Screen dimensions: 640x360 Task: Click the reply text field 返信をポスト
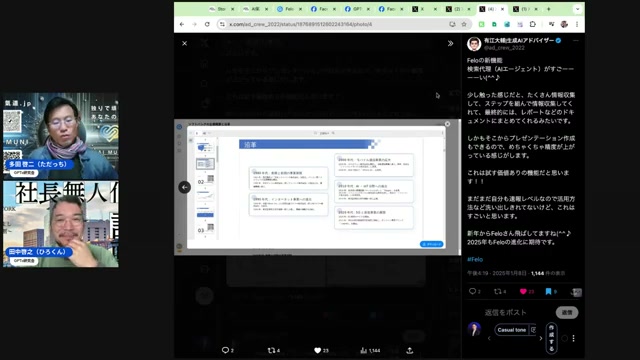coord(505,313)
